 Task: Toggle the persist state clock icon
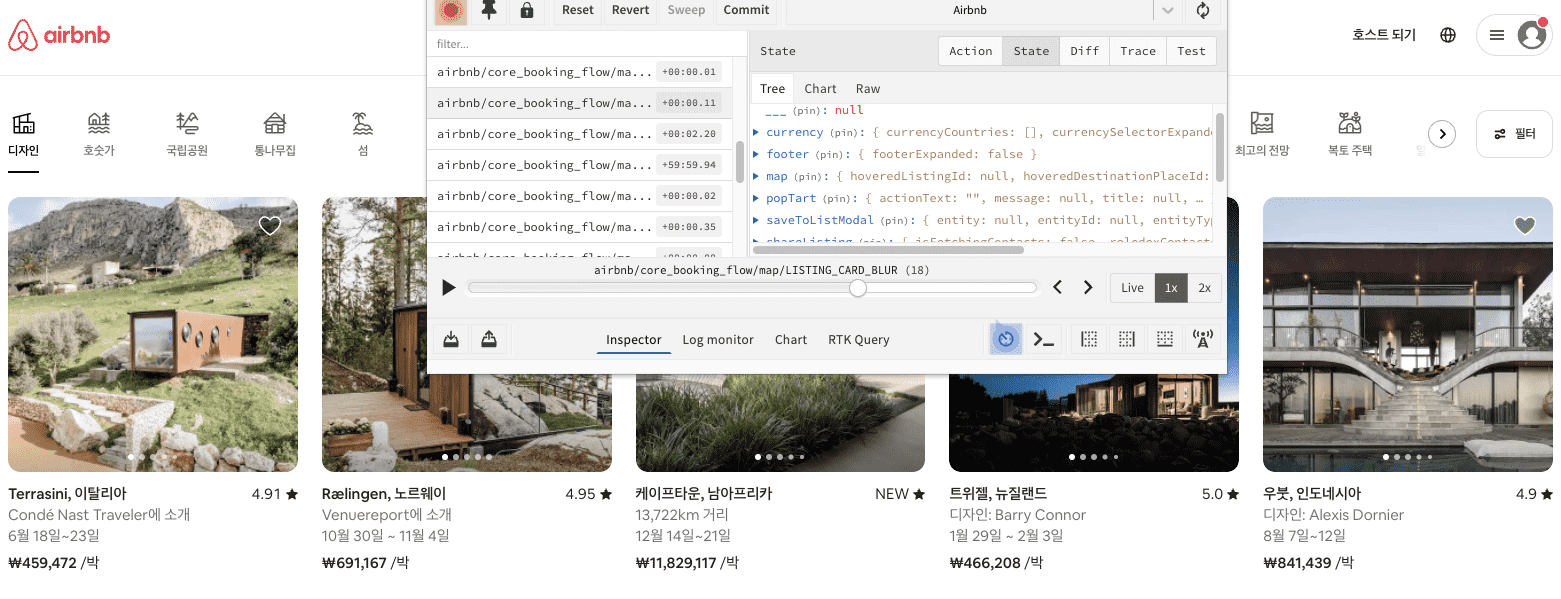1006,340
